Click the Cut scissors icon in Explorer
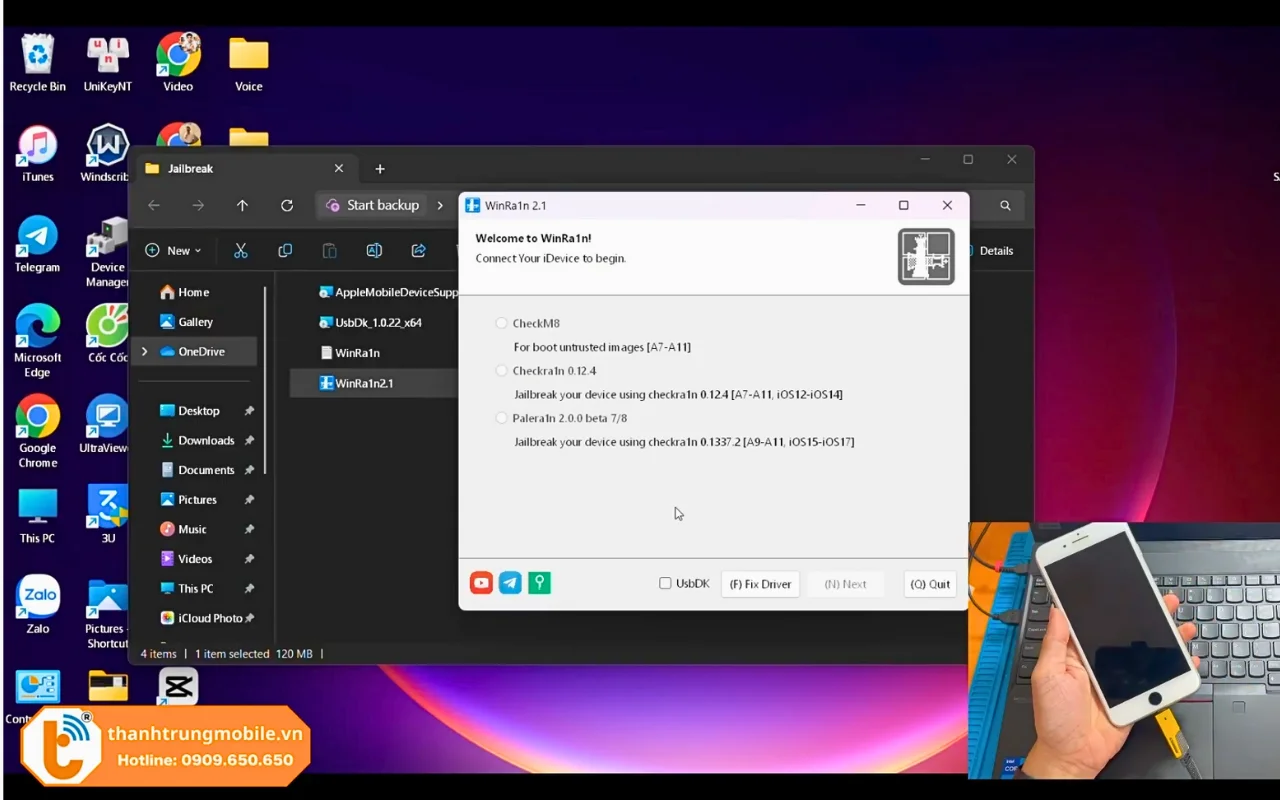Image resolution: width=1280 pixels, height=800 pixels. pos(240,251)
